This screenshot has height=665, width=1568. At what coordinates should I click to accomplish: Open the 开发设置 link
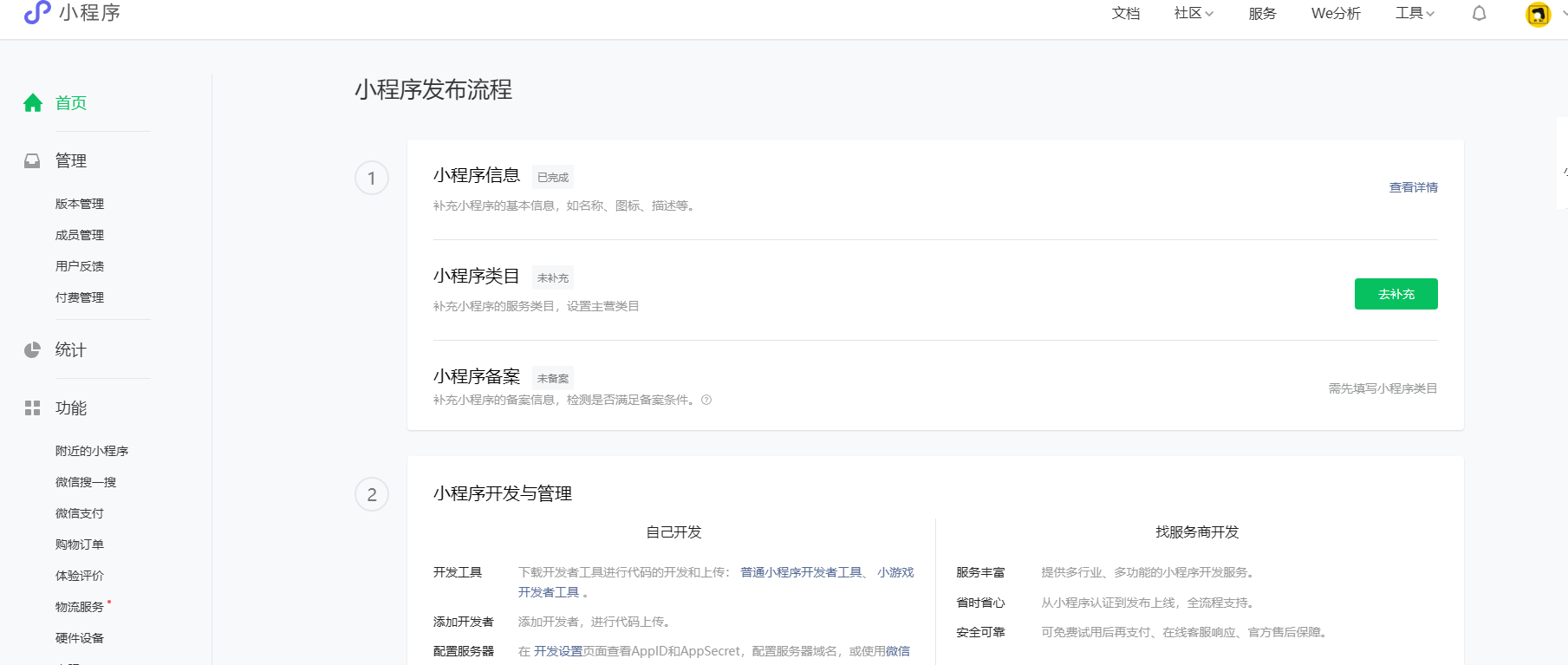tap(558, 651)
